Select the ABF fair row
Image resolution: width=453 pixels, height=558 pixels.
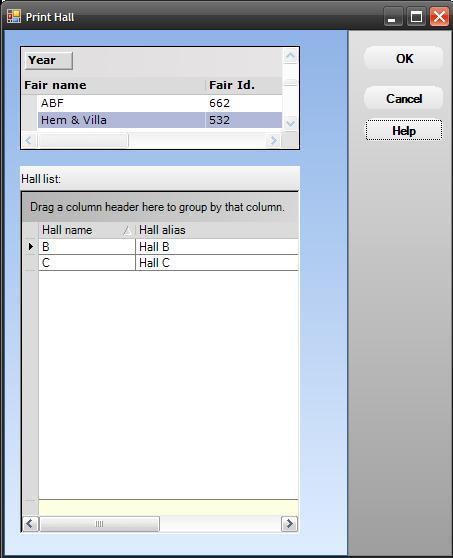pos(159,103)
